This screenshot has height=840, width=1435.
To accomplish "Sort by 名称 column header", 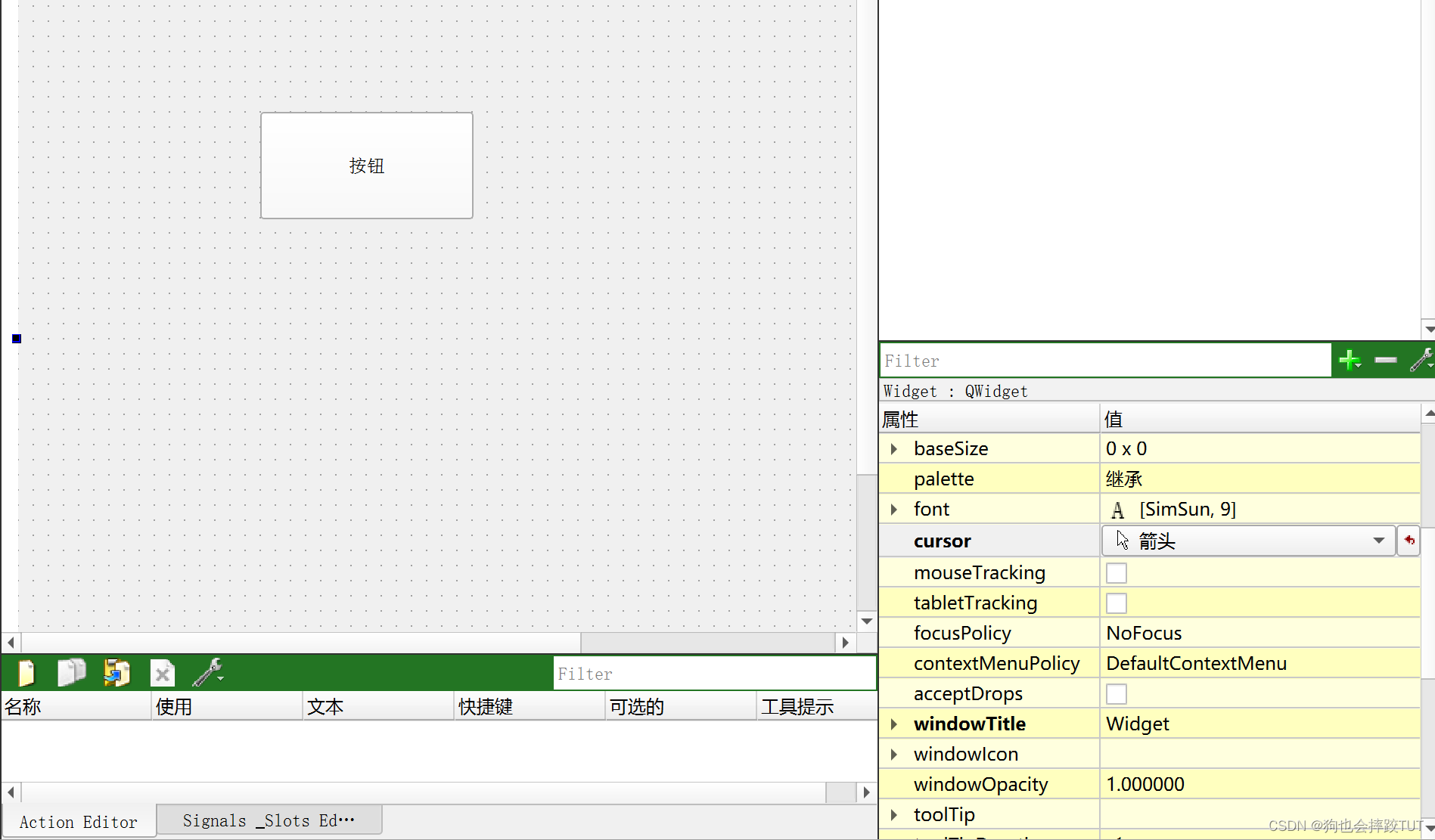I will 76,706.
